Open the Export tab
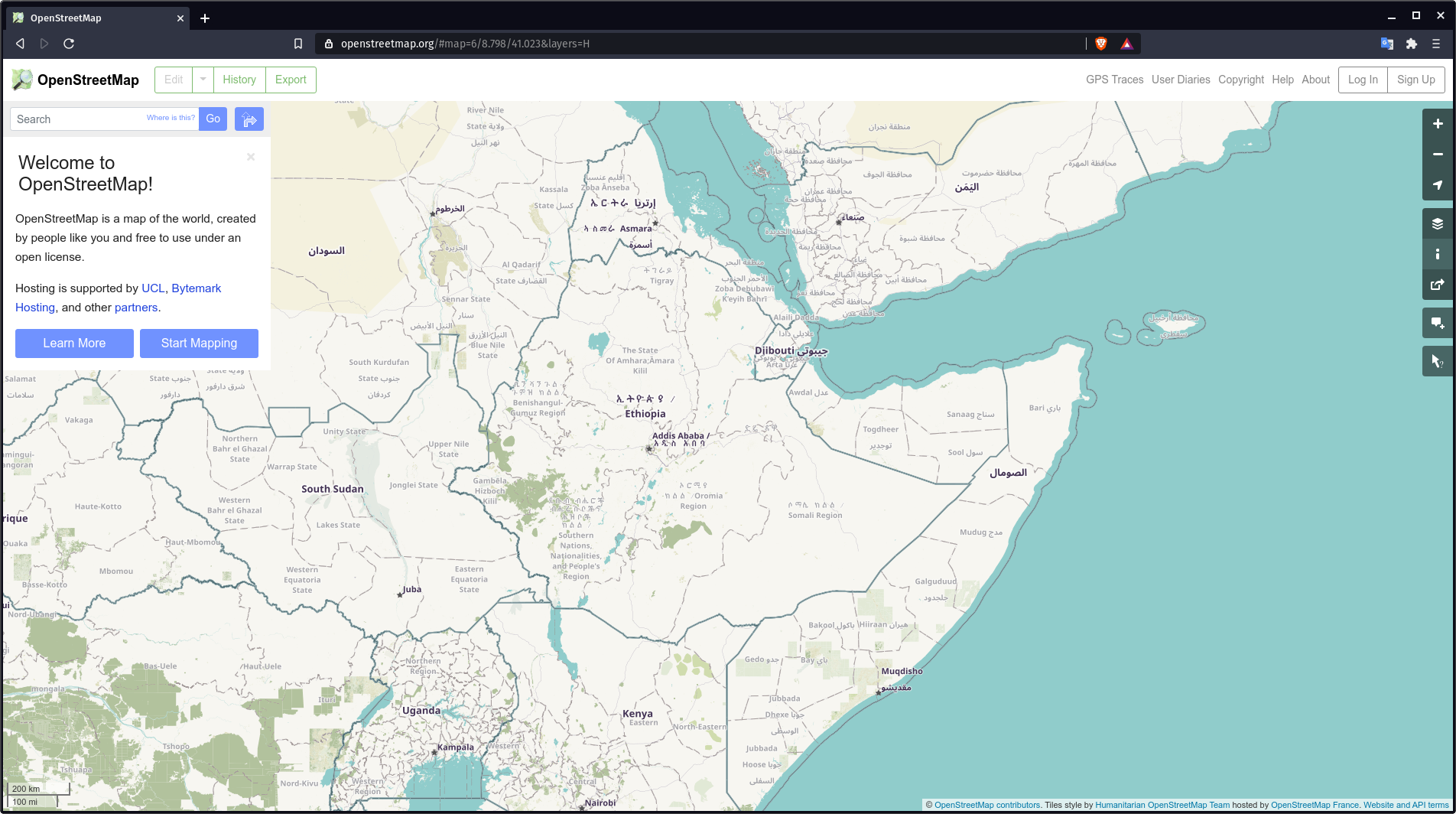 291,80
